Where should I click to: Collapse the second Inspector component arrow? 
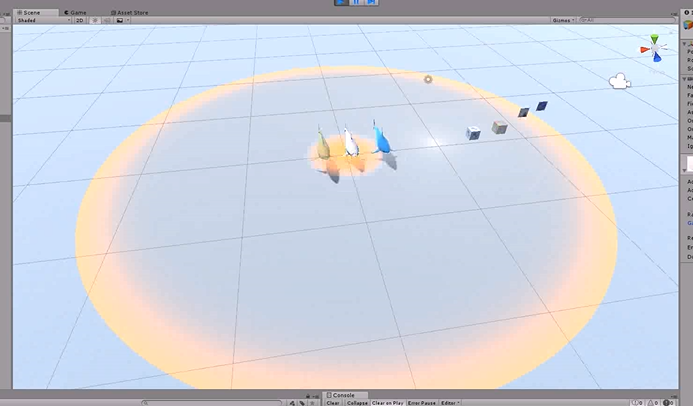[685, 79]
